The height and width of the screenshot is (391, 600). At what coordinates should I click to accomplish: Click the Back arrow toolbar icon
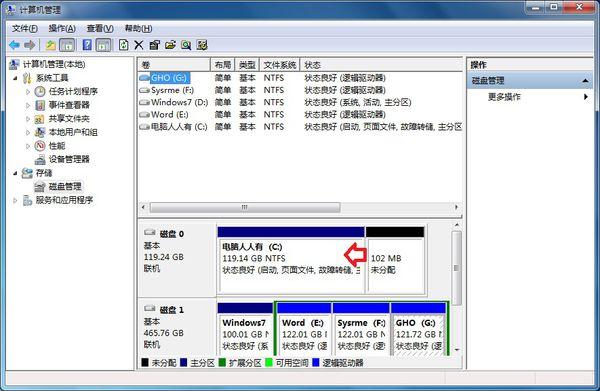click(15, 45)
